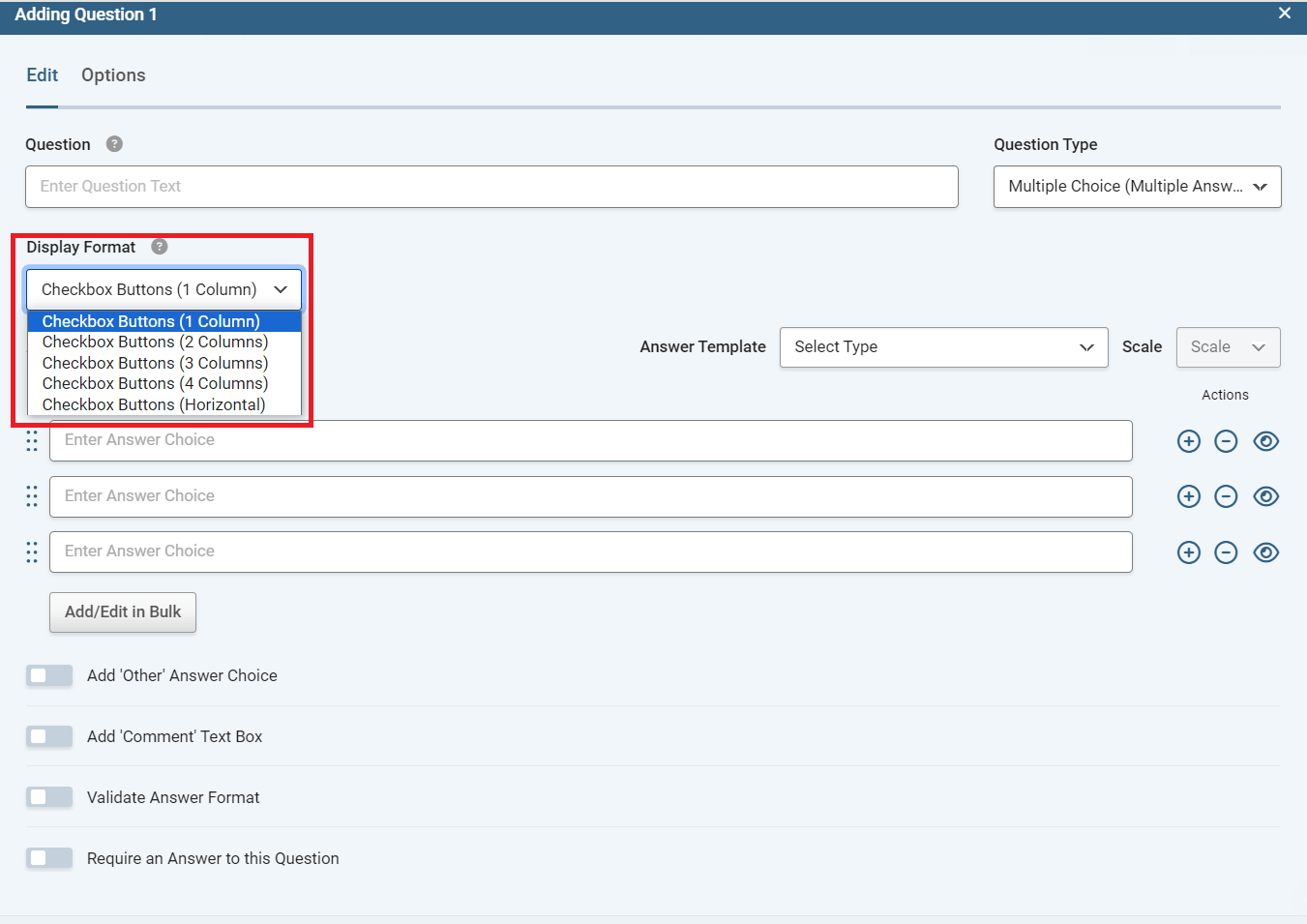1307x924 pixels.
Task: Choose Checkbox Buttons (3 Columns) from list
Action: click(x=155, y=363)
